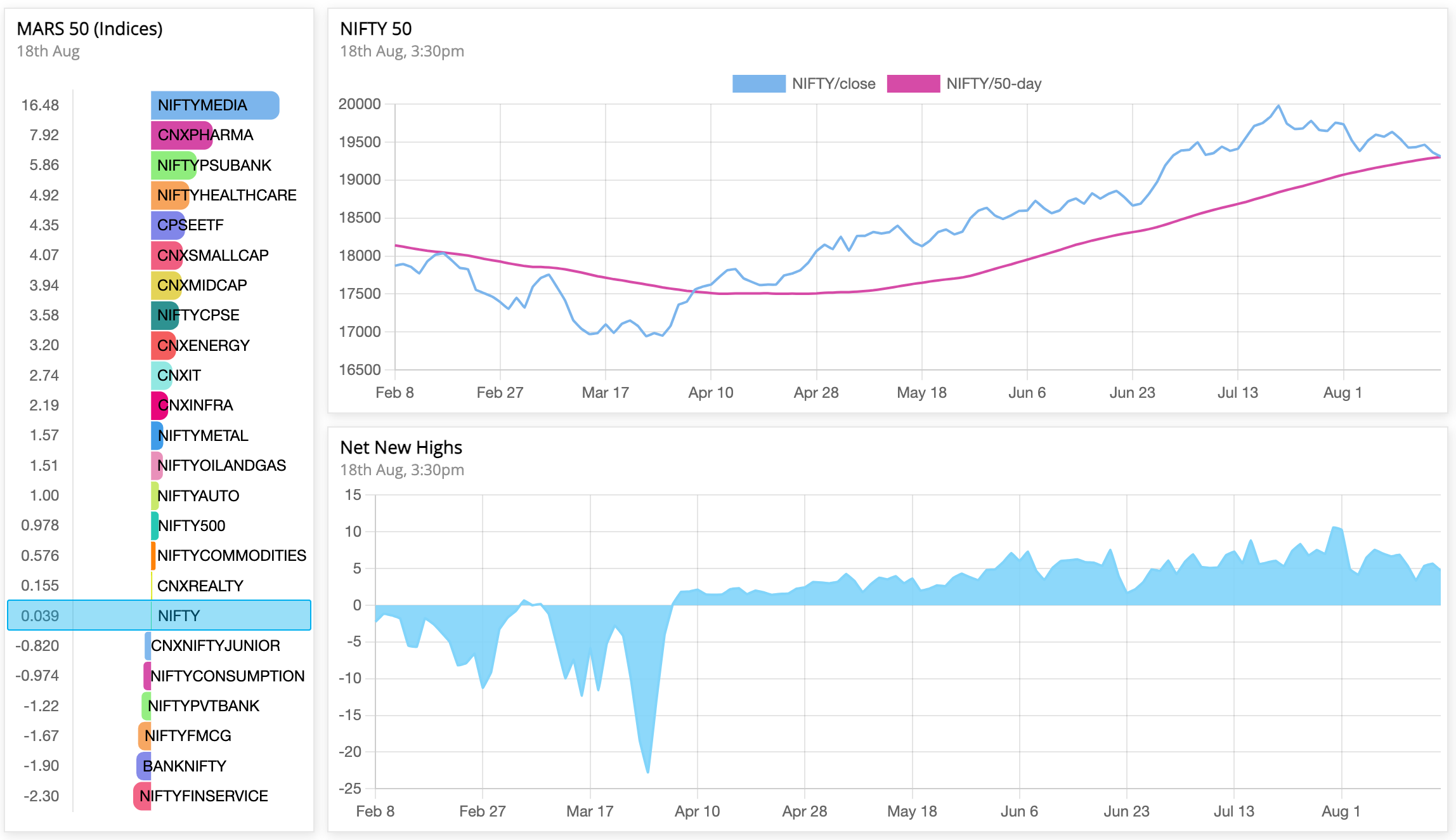This screenshot has width=1456, height=840.
Task: Click the pink NIFTY/50-day legend swatch
Action: coord(913,84)
